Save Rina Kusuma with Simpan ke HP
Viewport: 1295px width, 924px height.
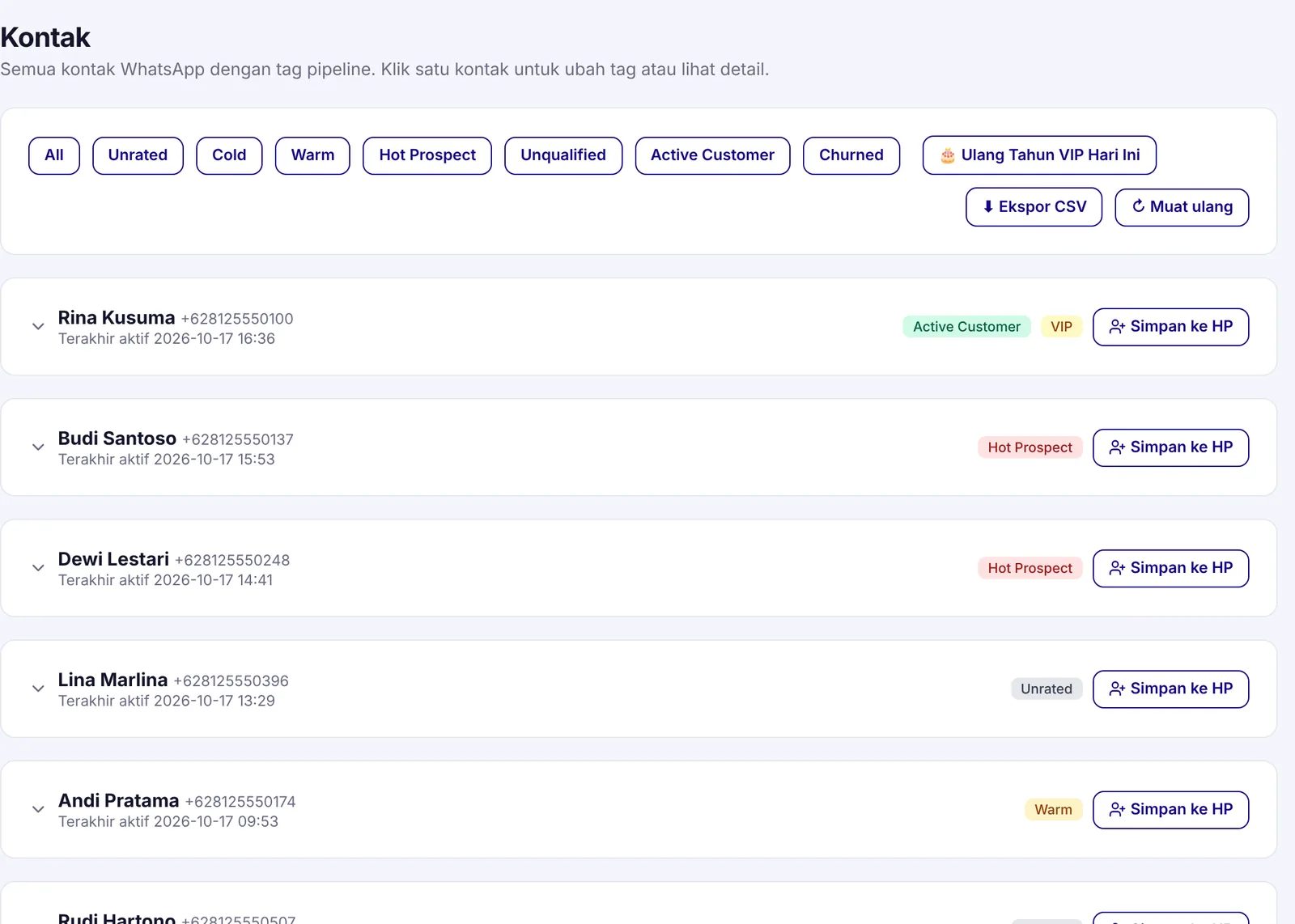(1170, 327)
